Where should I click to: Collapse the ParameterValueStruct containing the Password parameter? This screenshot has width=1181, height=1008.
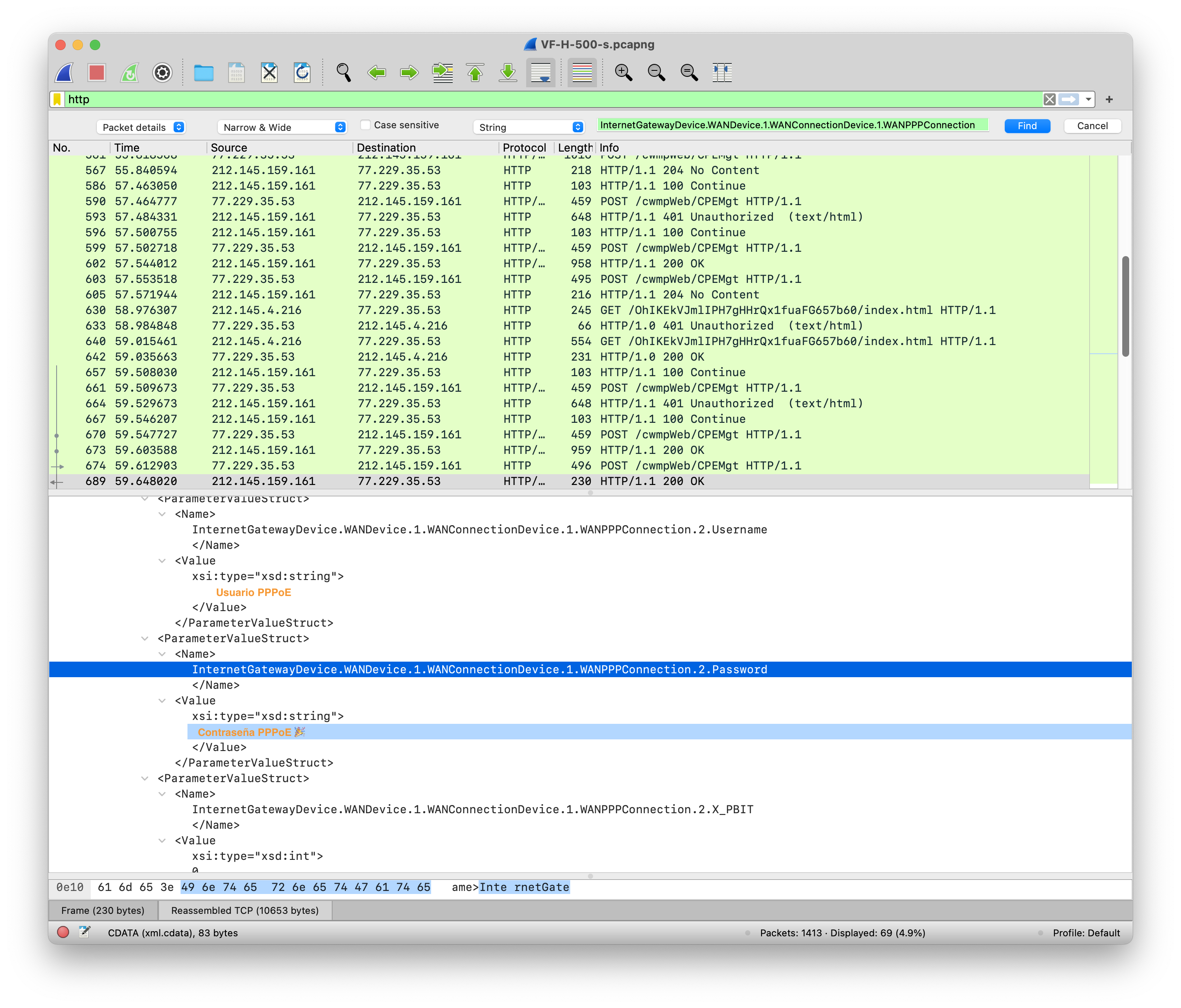point(145,638)
